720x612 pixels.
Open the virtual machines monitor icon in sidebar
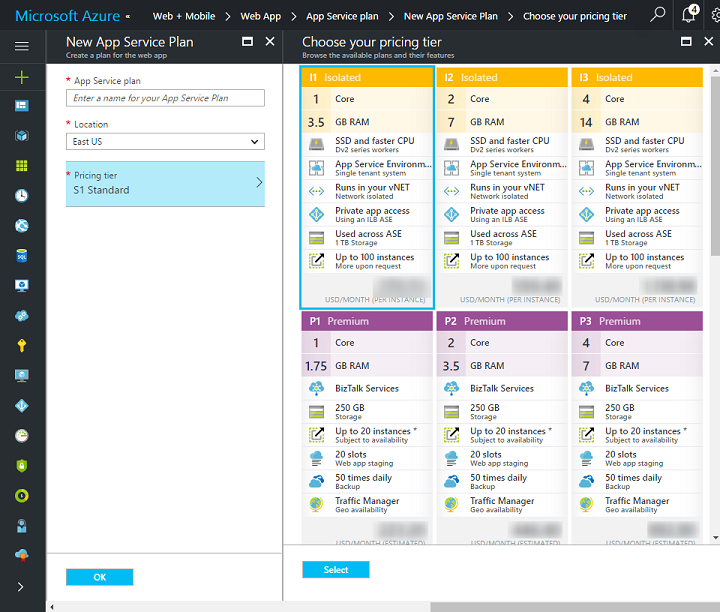coord(22,286)
